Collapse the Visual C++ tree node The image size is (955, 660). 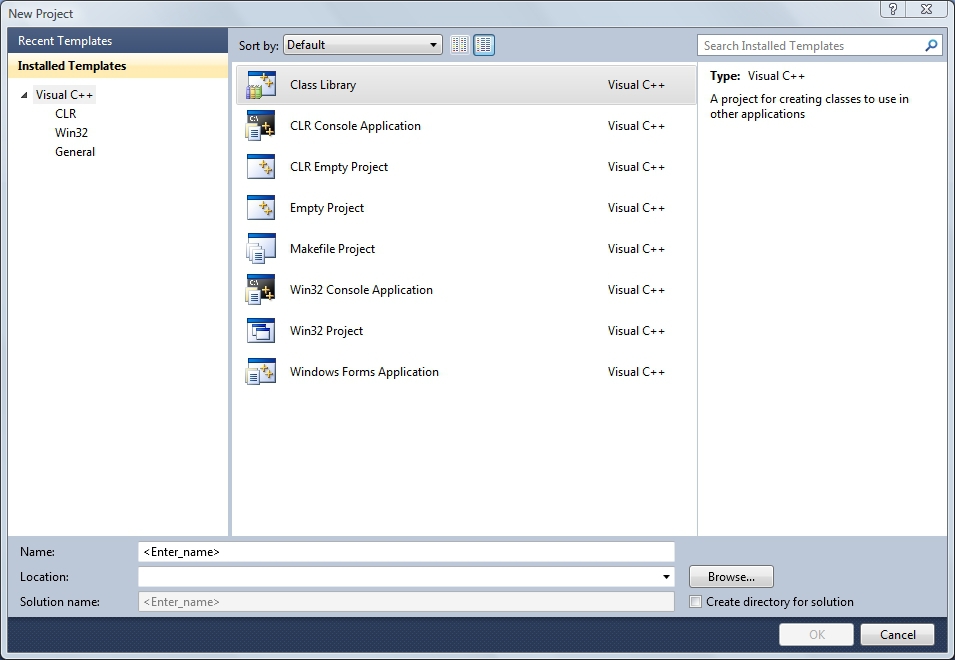pyautogui.click(x=24, y=95)
